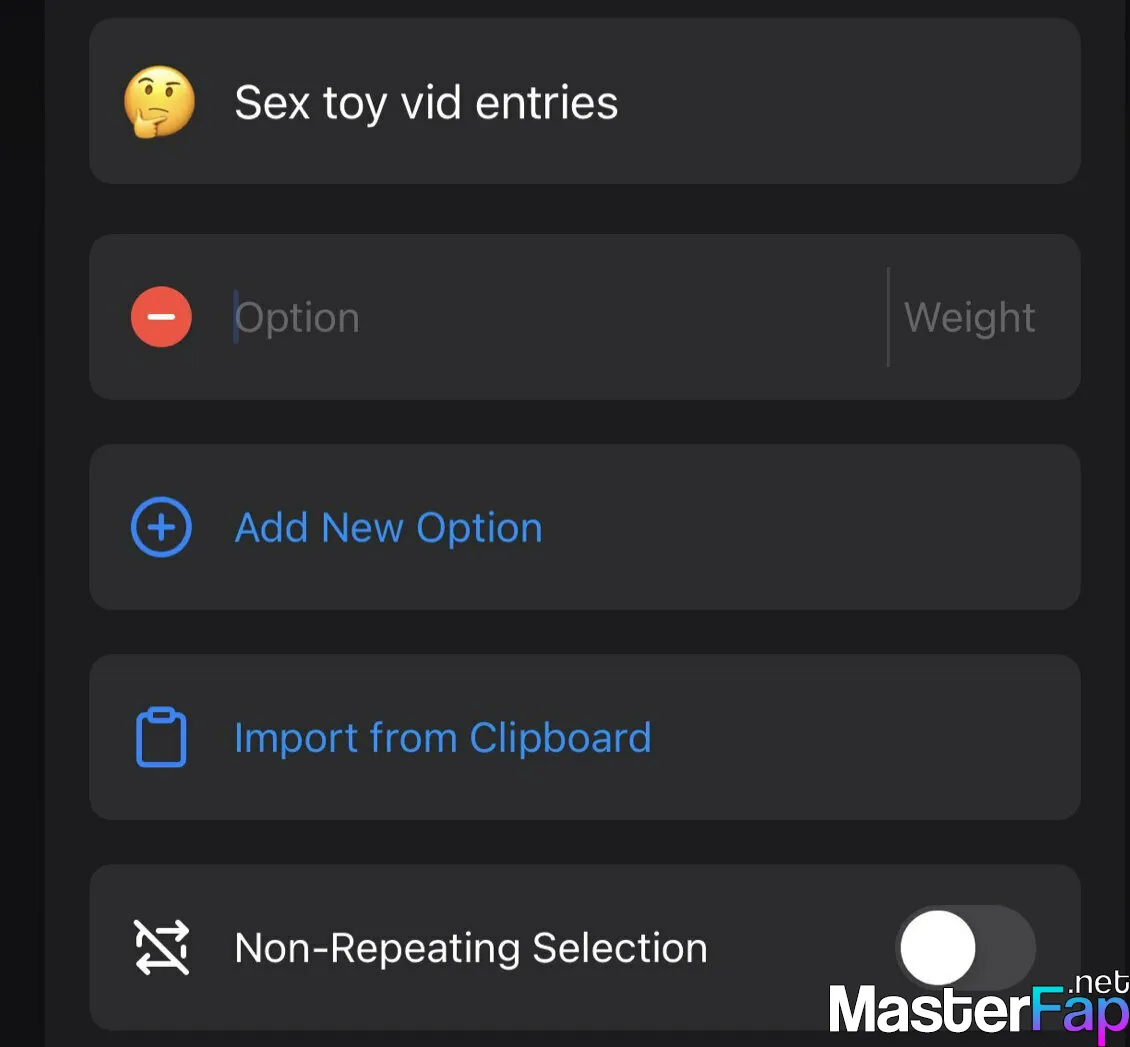Image resolution: width=1130 pixels, height=1047 pixels.
Task: Click the clipboard icon
Action: click(161, 736)
